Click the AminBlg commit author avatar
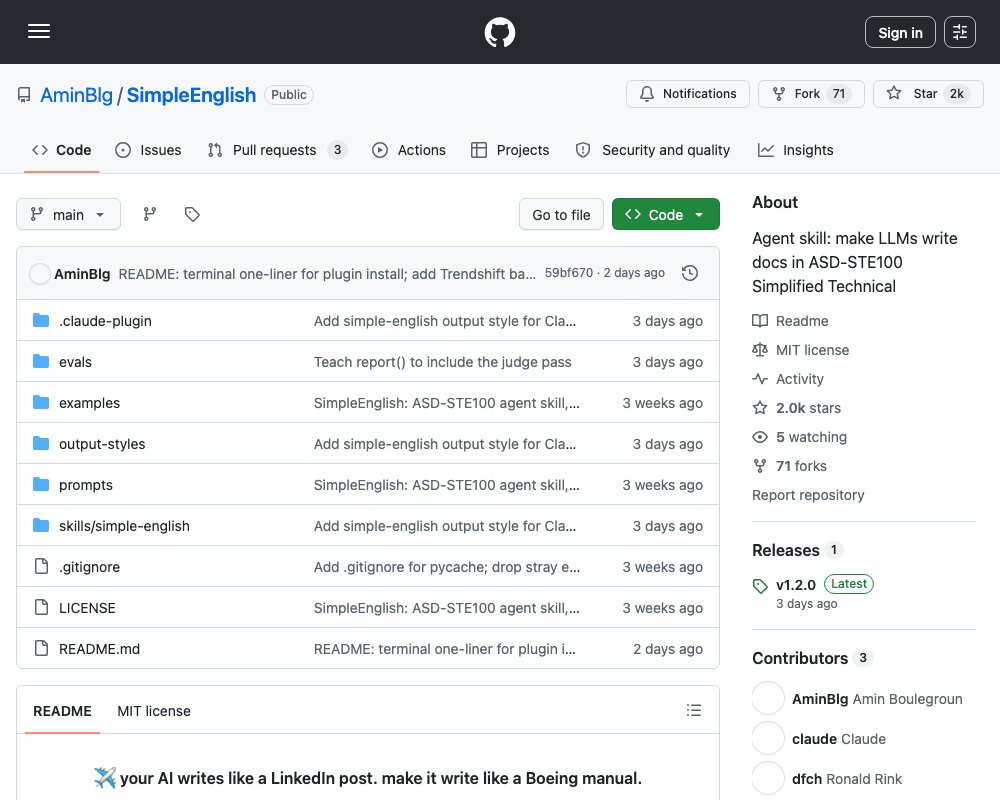This screenshot has width=1000, height=800. [40, 274]
